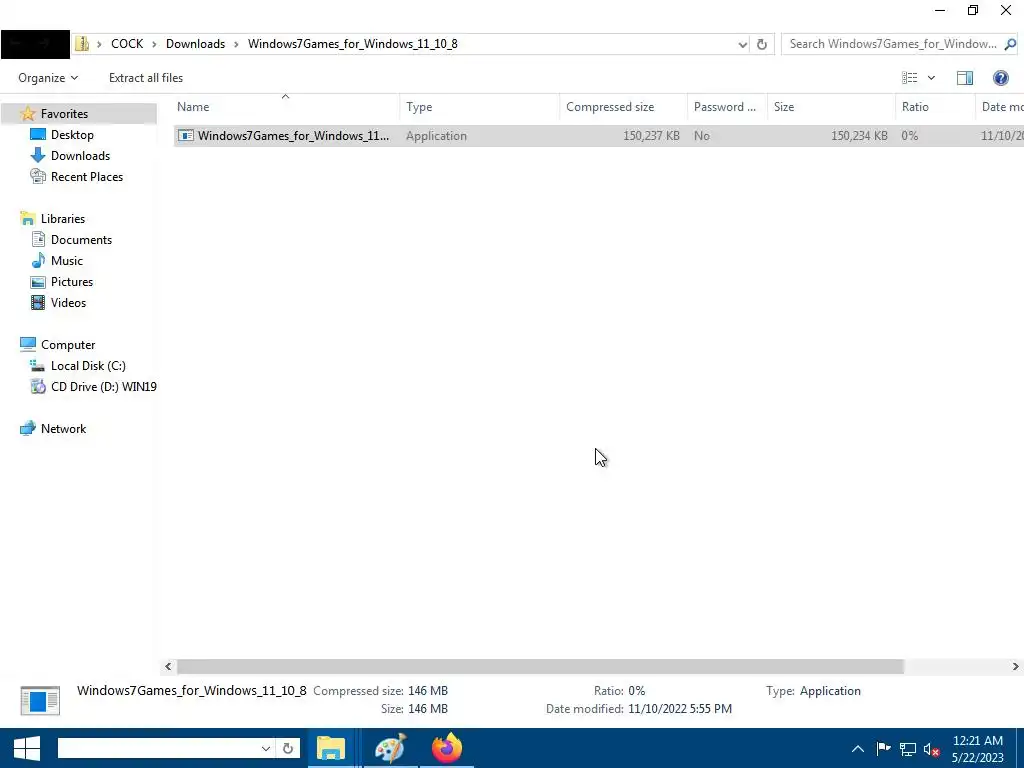Click the Videos film icon
The image size is (1024, 768).
pyautogui.click(x=38, y=302)
